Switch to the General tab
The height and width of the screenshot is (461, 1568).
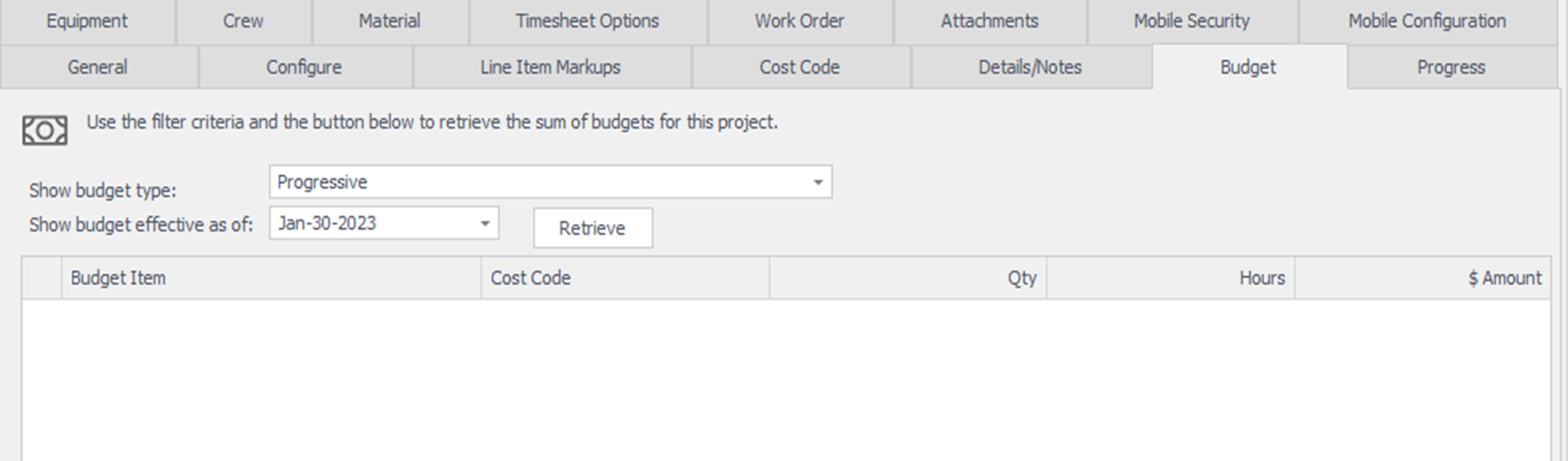pyautogui.click(x=97, y=67)
